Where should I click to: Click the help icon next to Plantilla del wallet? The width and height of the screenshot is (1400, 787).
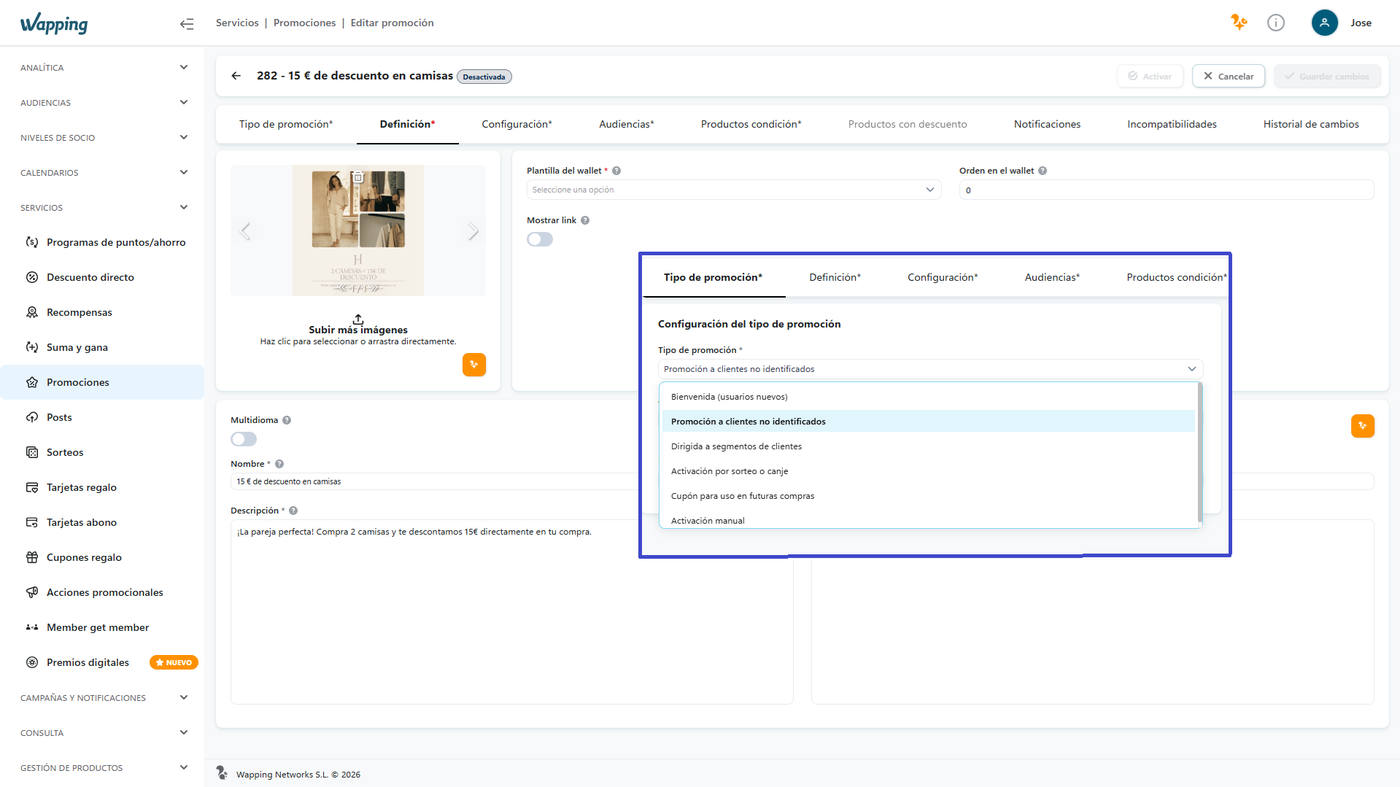(x=617, y=171)
